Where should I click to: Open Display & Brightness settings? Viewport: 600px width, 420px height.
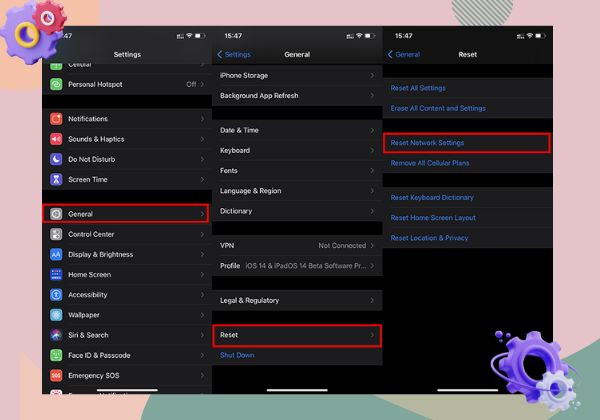[127, 254]
